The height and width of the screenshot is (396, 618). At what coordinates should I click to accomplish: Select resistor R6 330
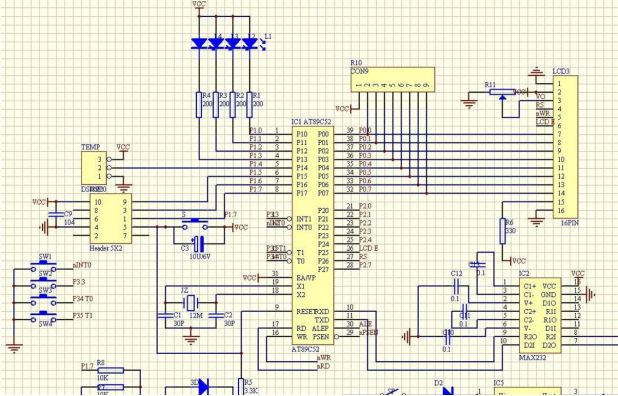(503, 231)
